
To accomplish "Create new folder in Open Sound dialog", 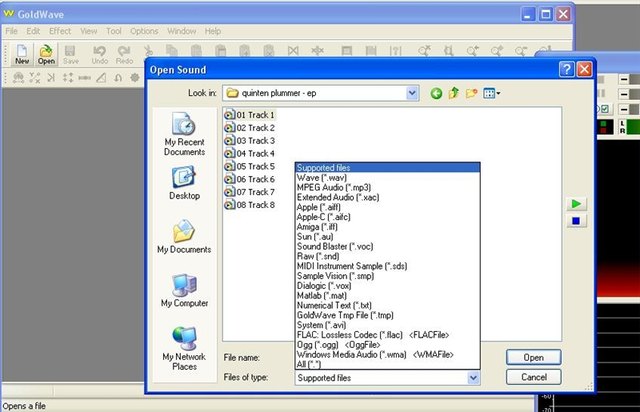I will click(x=471, y=94).
